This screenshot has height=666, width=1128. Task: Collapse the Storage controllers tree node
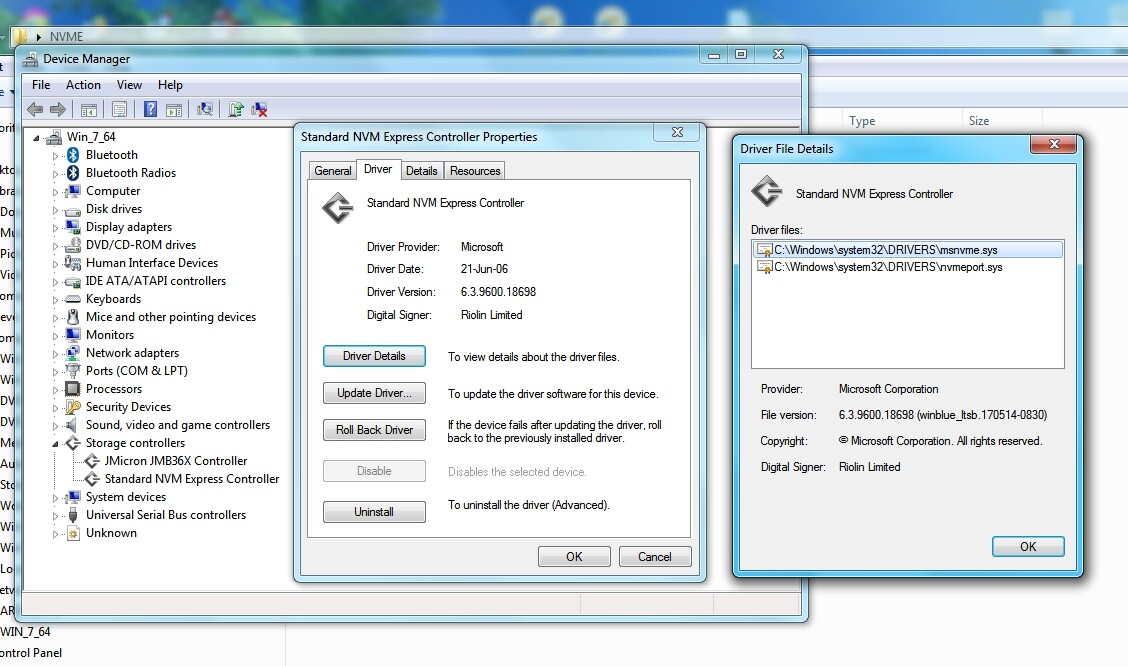[x=57, y=442]
